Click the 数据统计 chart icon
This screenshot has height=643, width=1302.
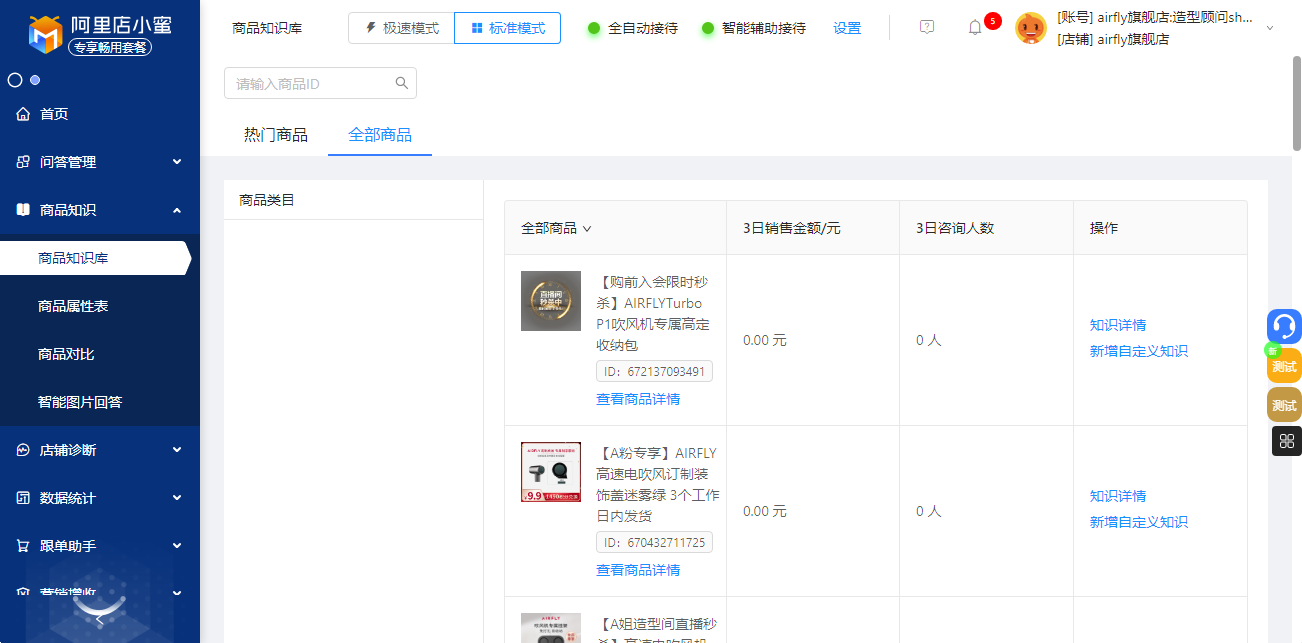(x=23, y=498)
